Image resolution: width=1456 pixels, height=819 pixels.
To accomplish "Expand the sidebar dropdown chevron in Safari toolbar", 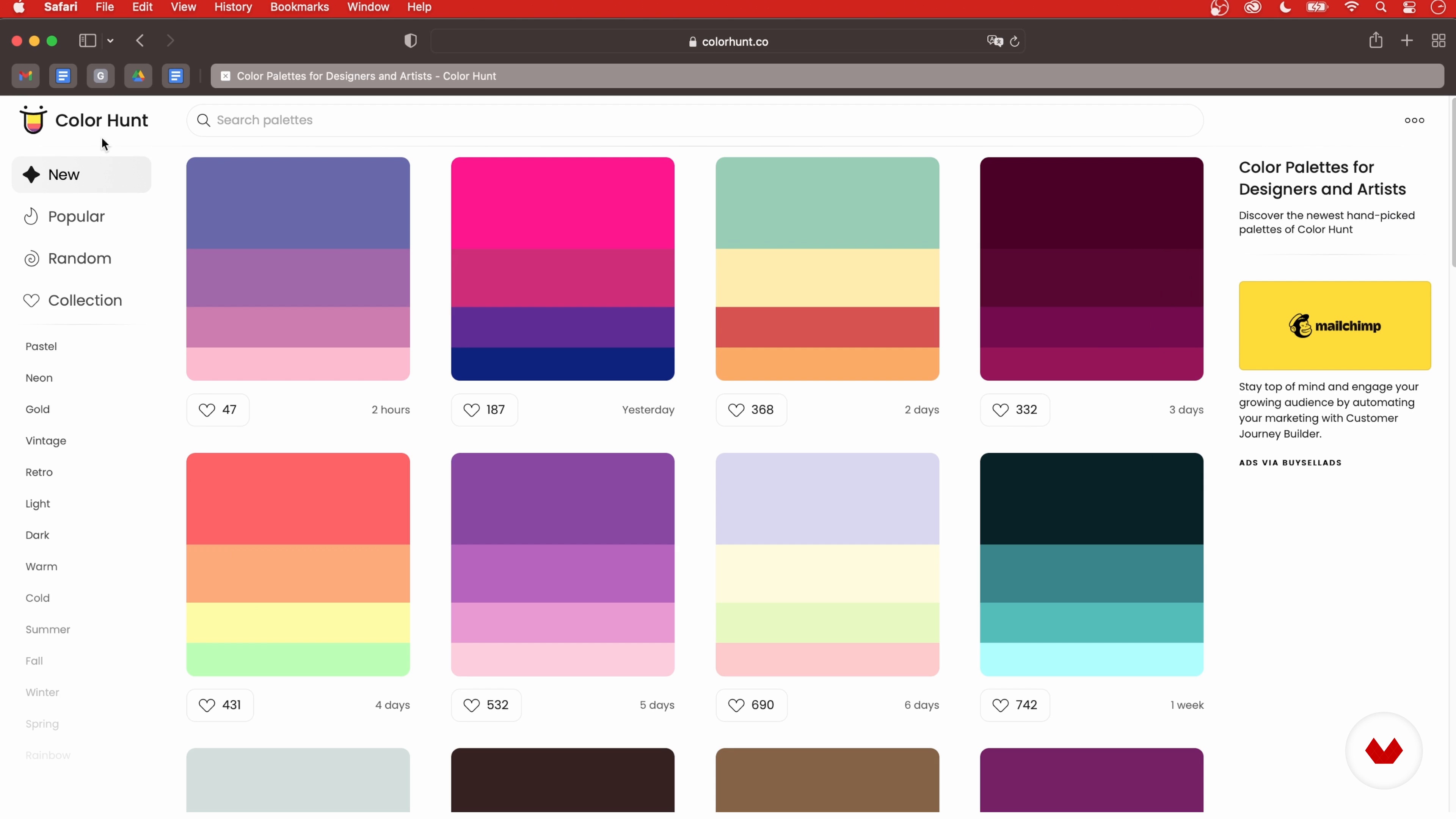I will [x=111, y=41].
